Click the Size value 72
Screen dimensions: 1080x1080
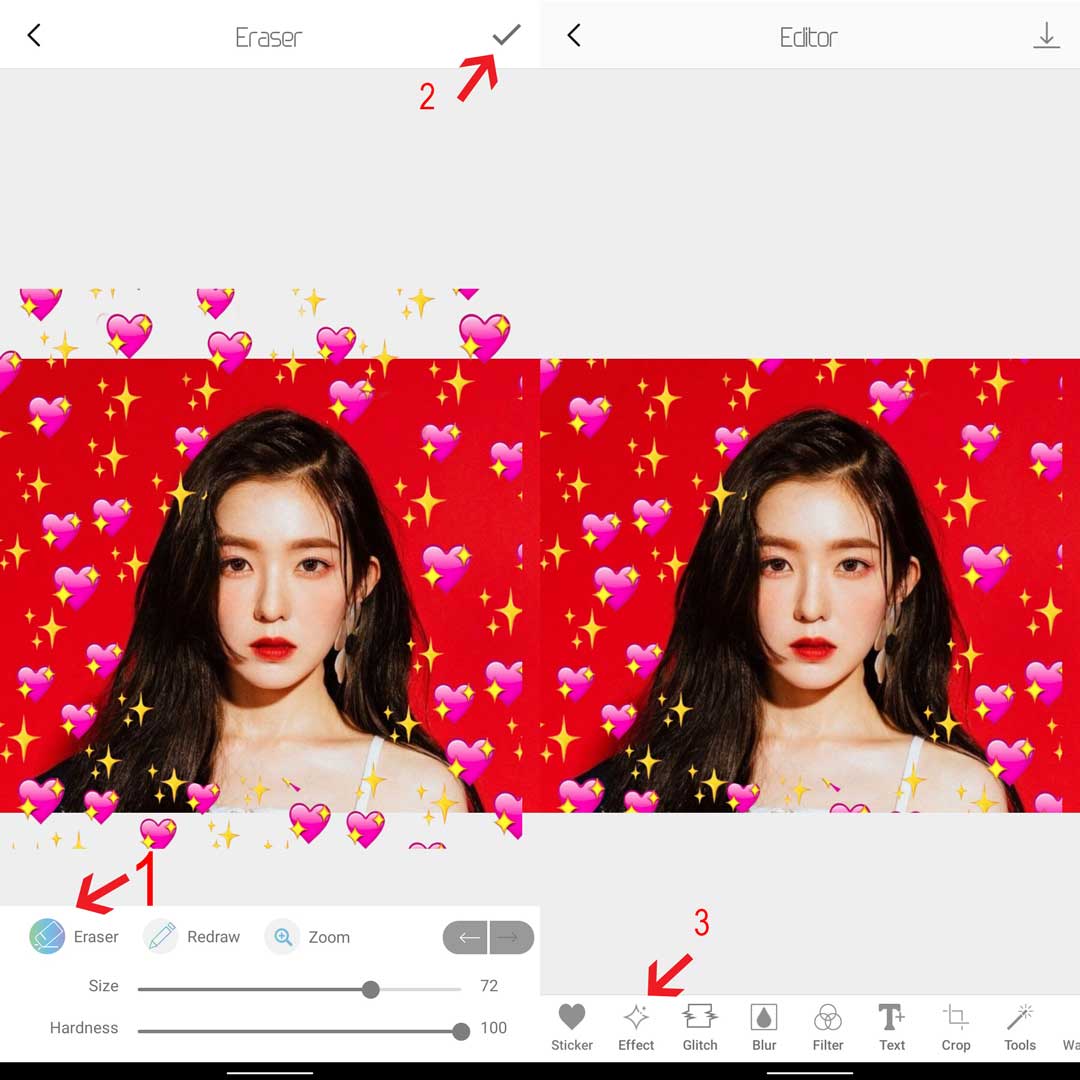(489, 986)
